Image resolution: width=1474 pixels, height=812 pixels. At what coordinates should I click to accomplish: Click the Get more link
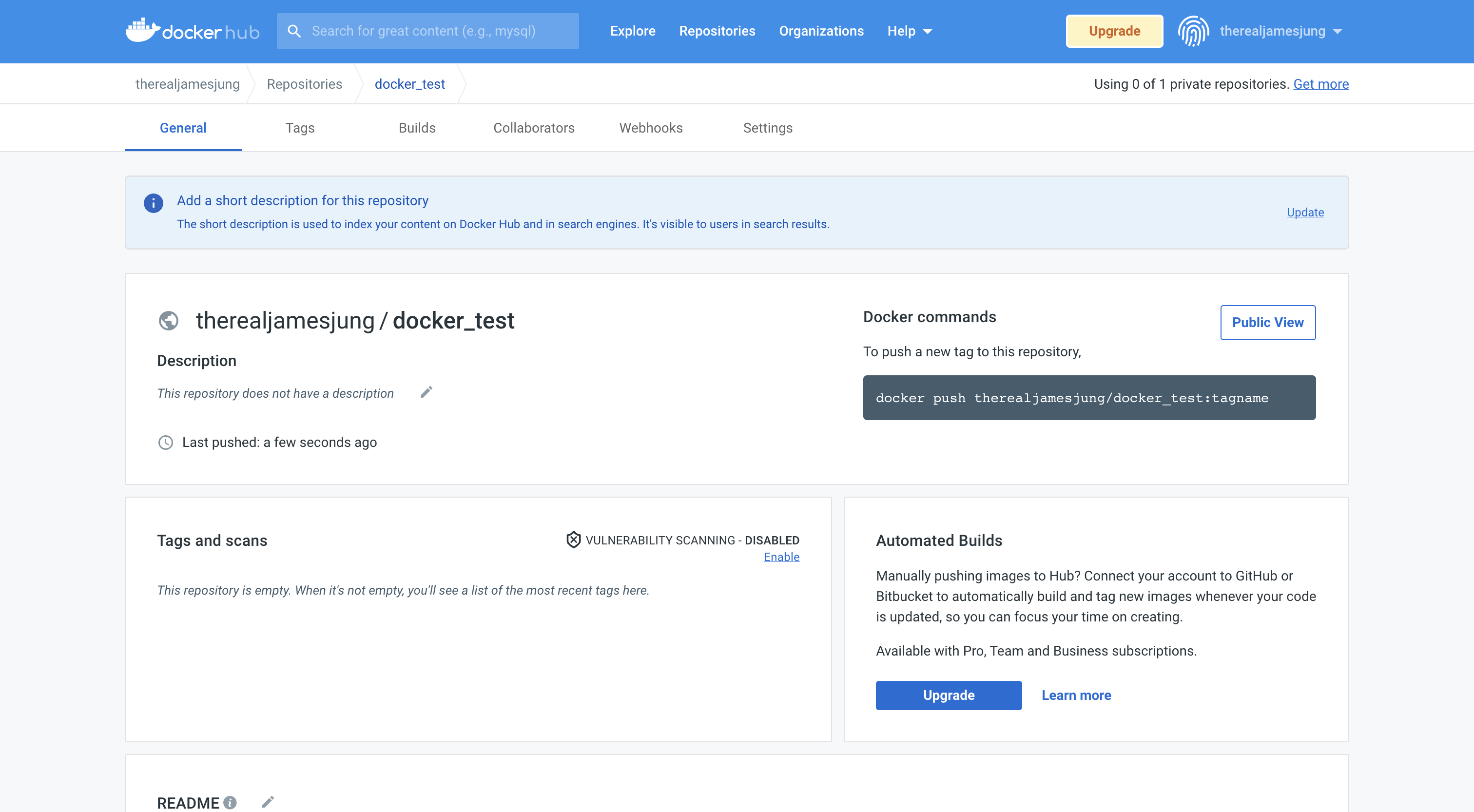coord(1320,84)
